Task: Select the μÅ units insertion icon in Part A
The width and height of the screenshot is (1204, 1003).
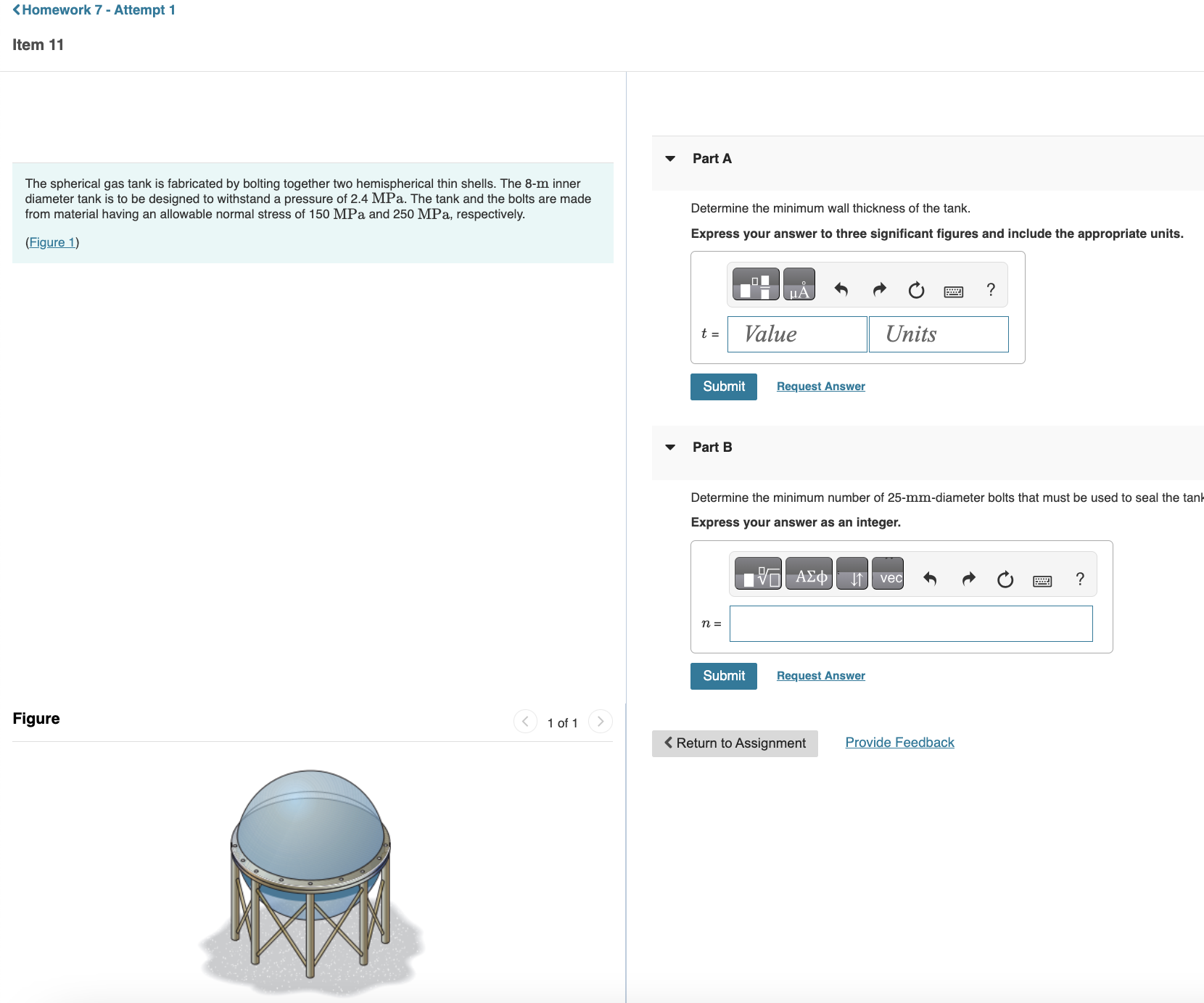Action: (x=799, y=284)
